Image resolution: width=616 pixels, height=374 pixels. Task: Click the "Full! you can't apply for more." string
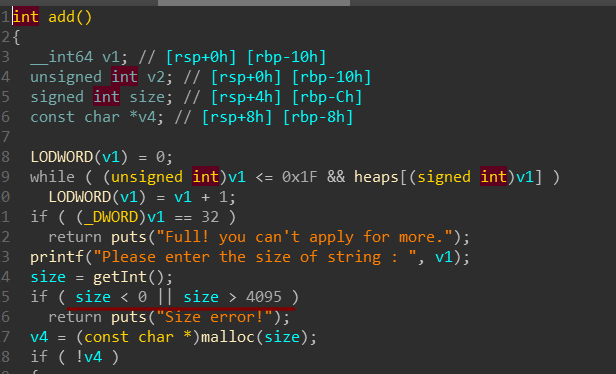[x=305, y=237]
